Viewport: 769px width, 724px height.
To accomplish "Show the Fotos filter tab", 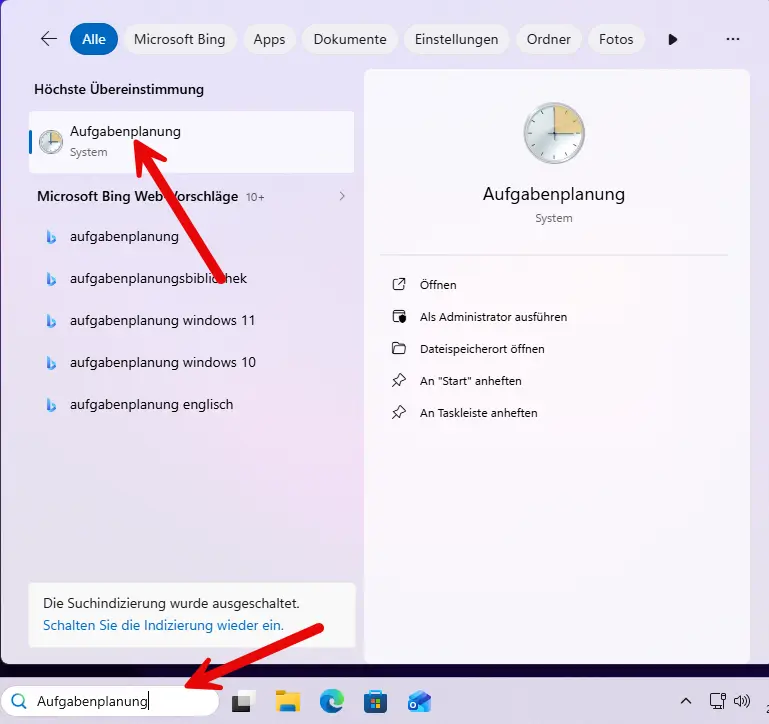I will click(x=616, y=39).
